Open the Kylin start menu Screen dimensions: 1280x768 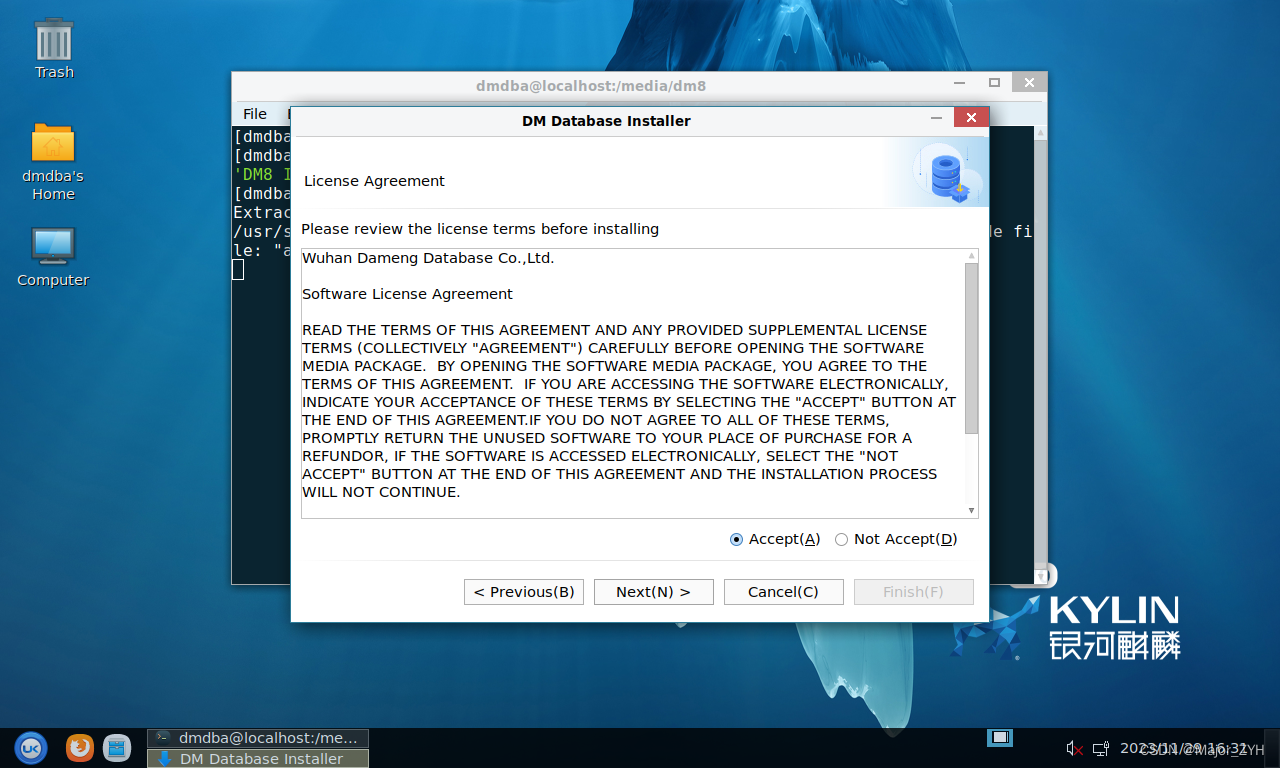[30, 748]
